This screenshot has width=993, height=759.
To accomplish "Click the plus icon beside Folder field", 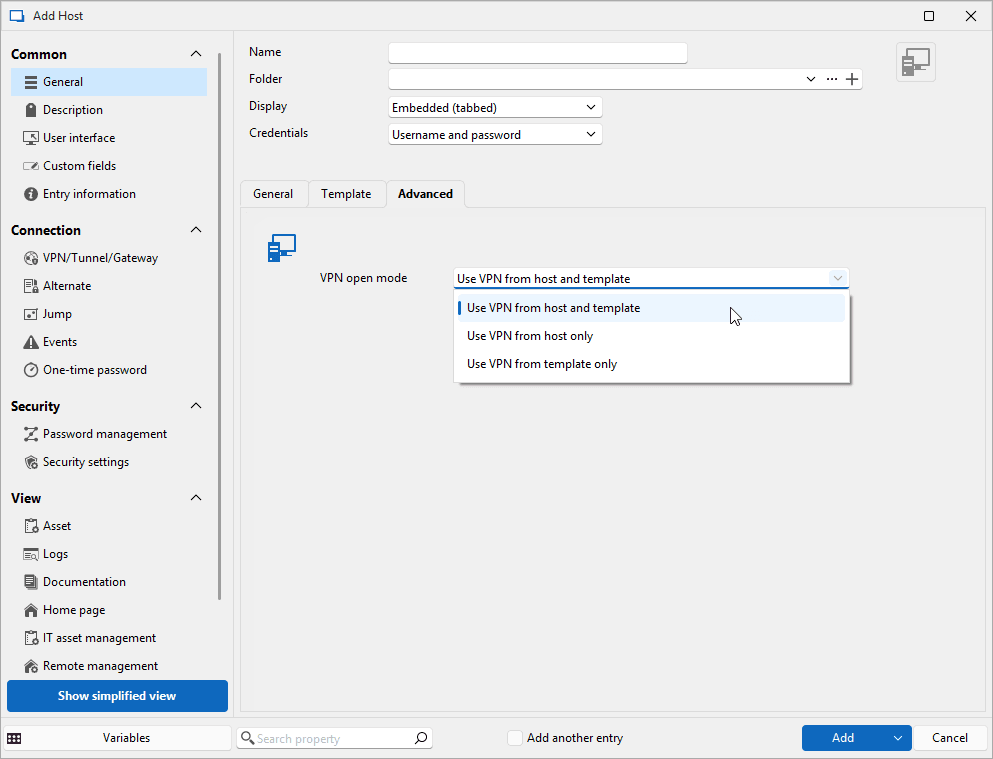I will pos(852,79).
